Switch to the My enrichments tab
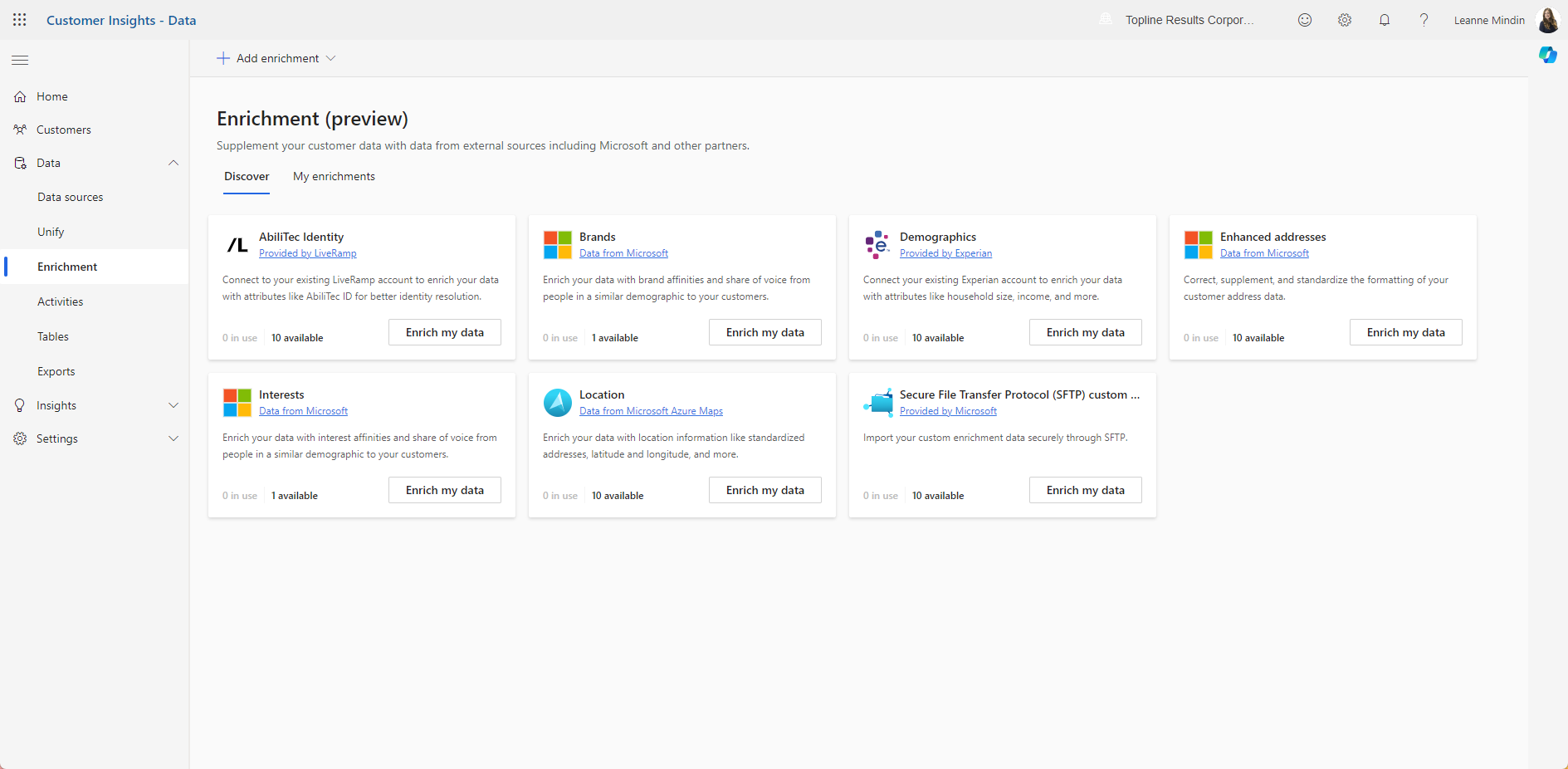Screen dimensions: 1568x769 [334, 176]
